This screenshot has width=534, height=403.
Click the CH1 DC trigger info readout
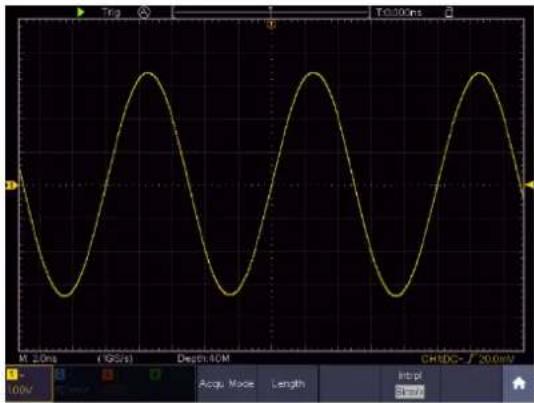(468, 359)
